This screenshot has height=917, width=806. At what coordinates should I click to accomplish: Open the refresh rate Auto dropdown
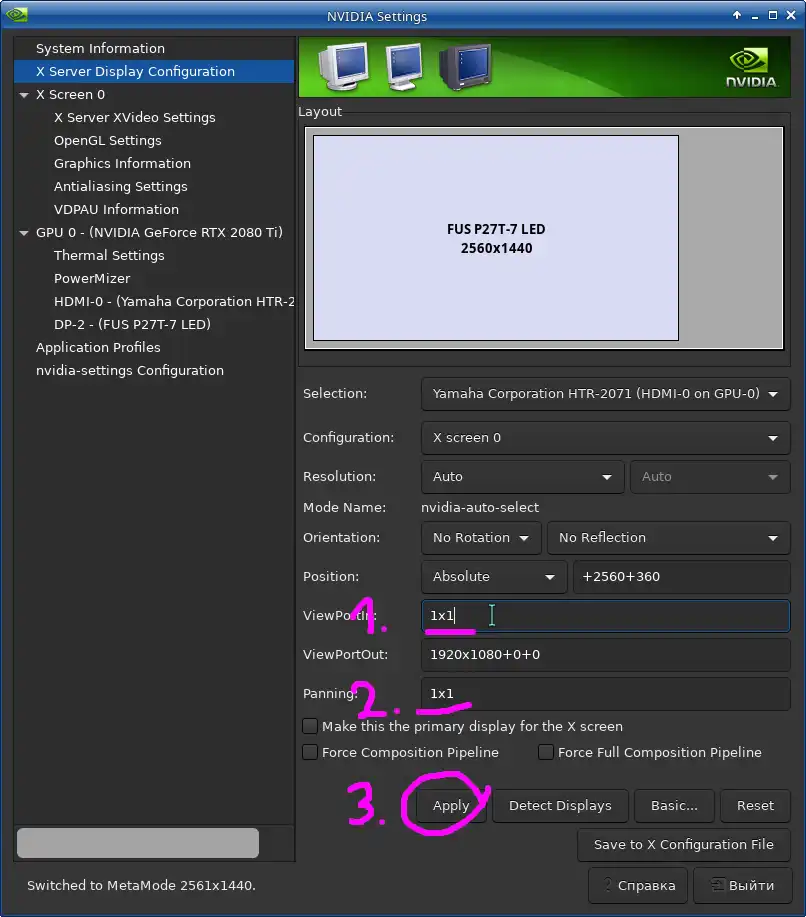tap(710, 477)
